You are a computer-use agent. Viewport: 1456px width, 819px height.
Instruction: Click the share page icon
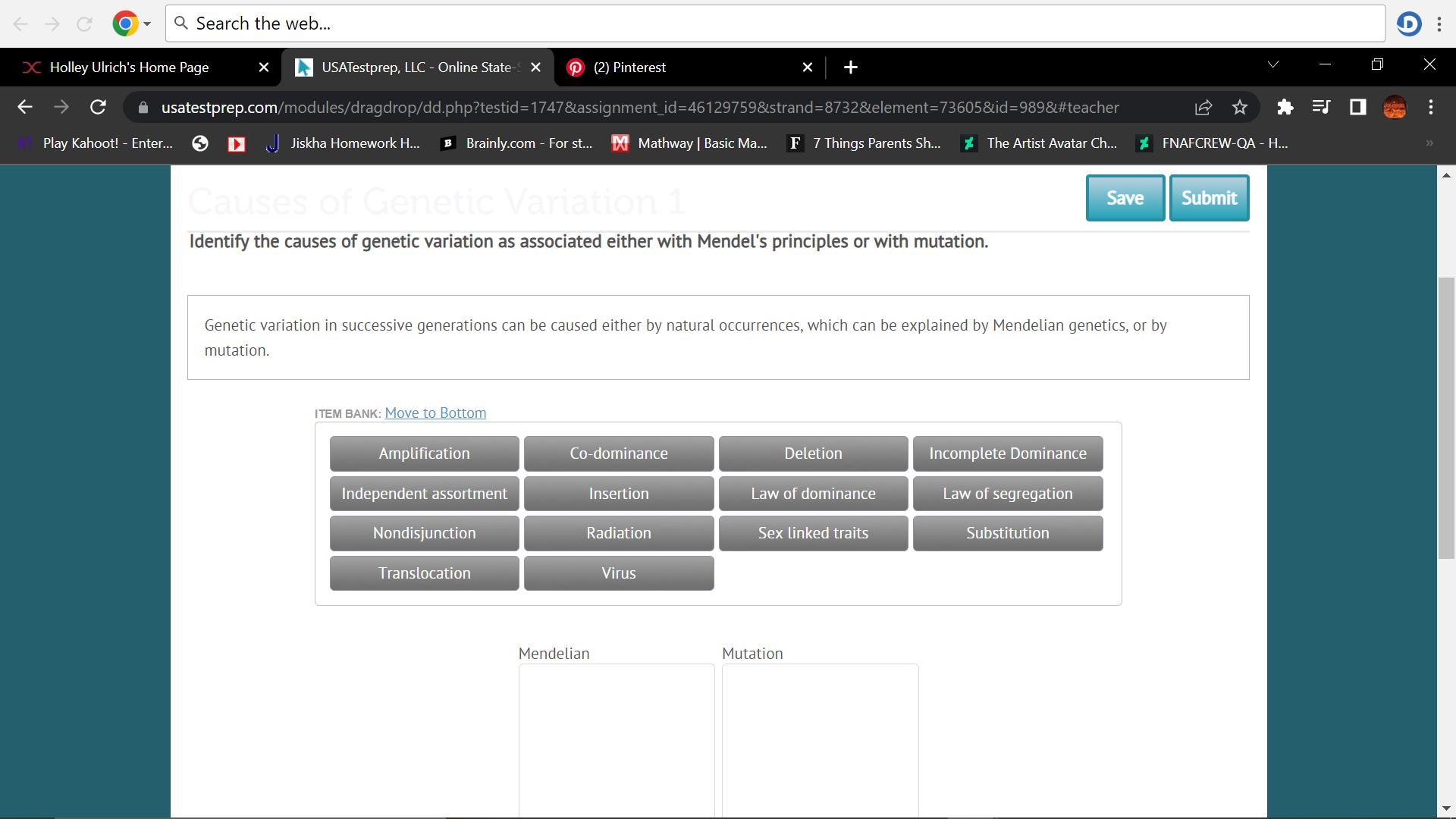click(1203, 108)
